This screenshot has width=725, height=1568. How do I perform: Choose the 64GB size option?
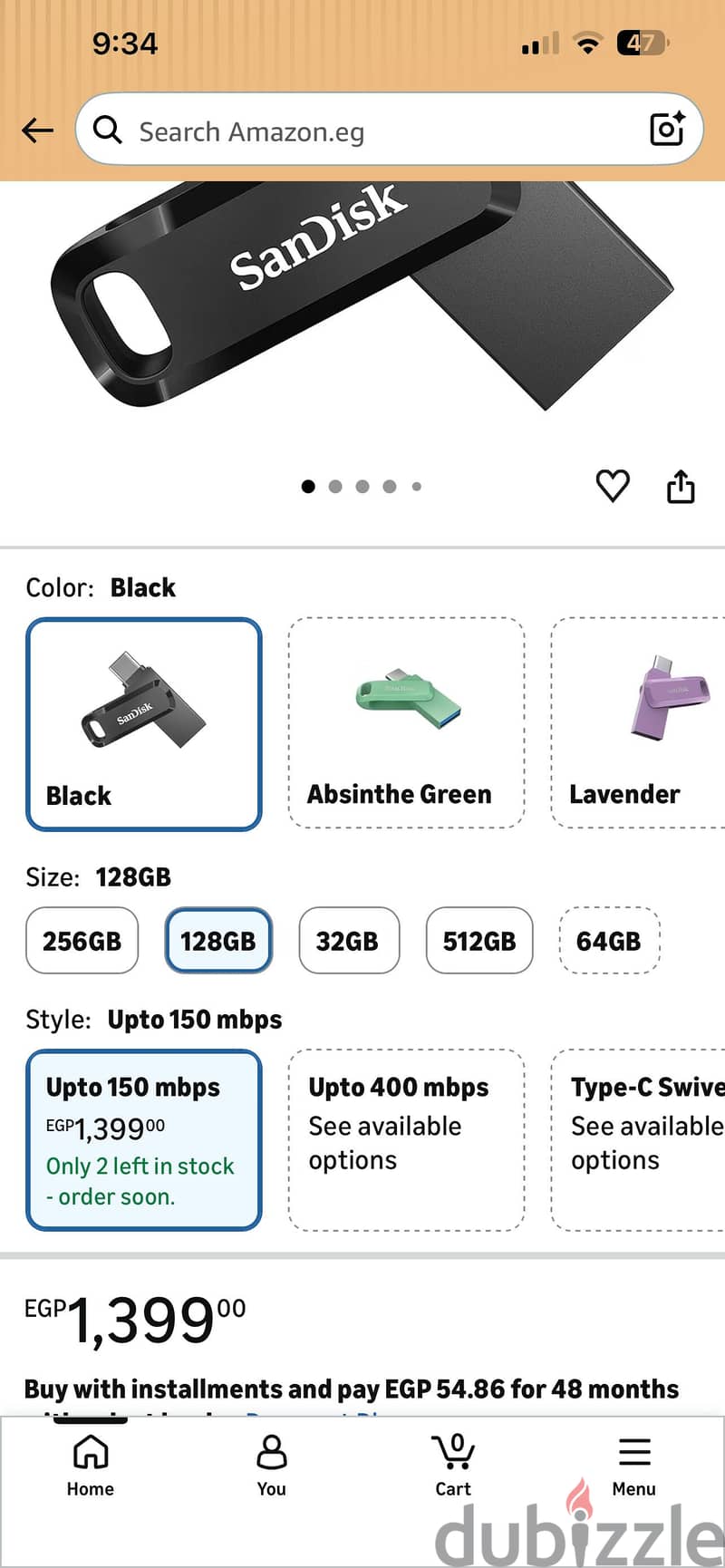[609, 941]
